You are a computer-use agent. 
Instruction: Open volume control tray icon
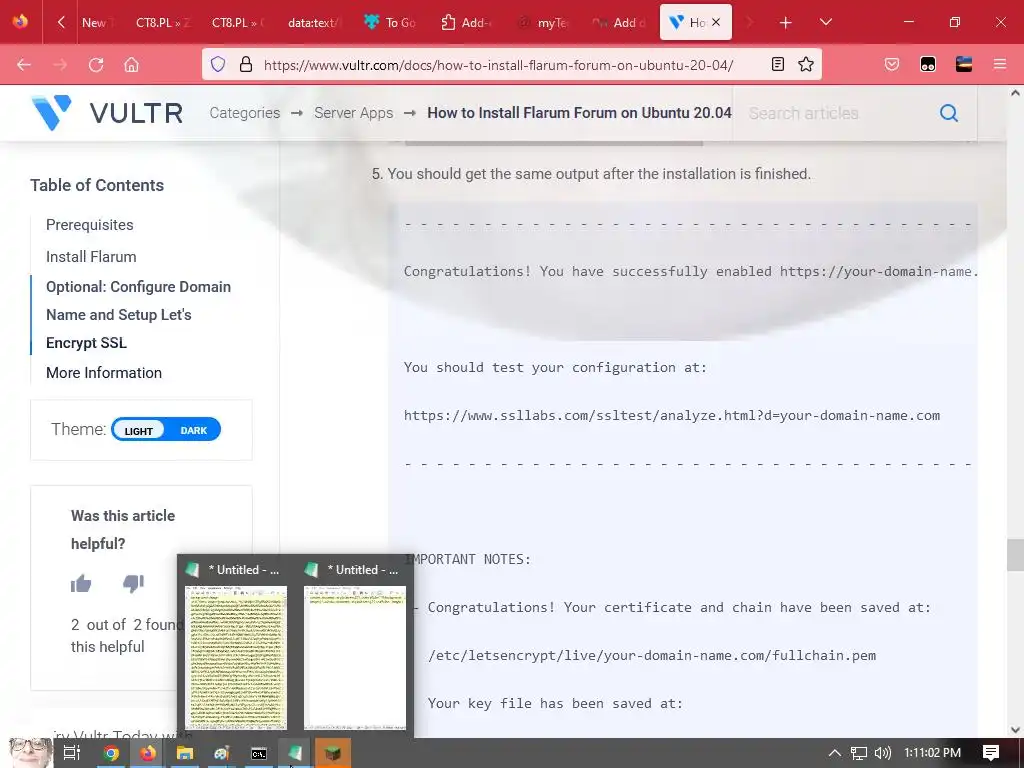point(883,753)
